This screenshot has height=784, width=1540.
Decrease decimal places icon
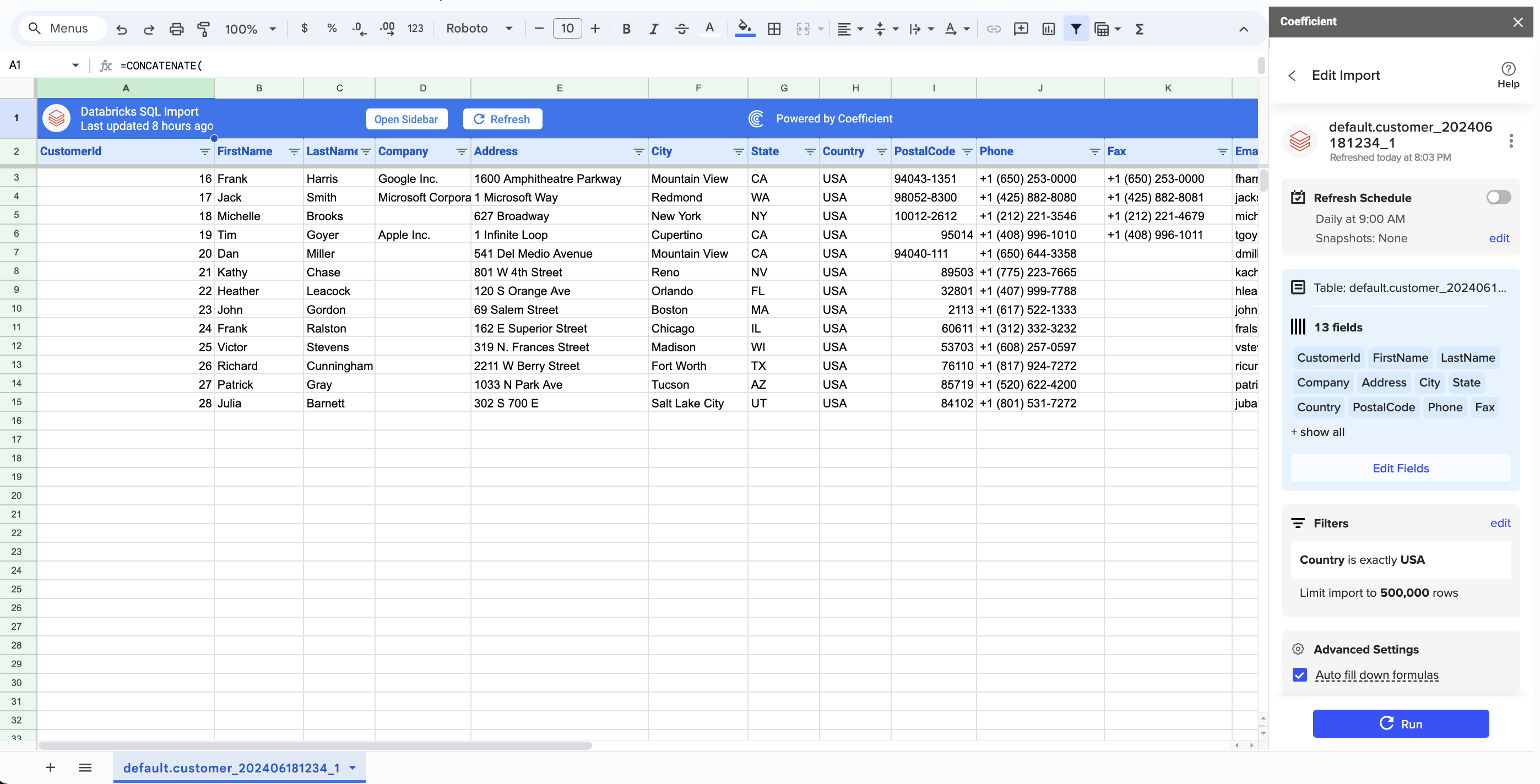point(359,29)
